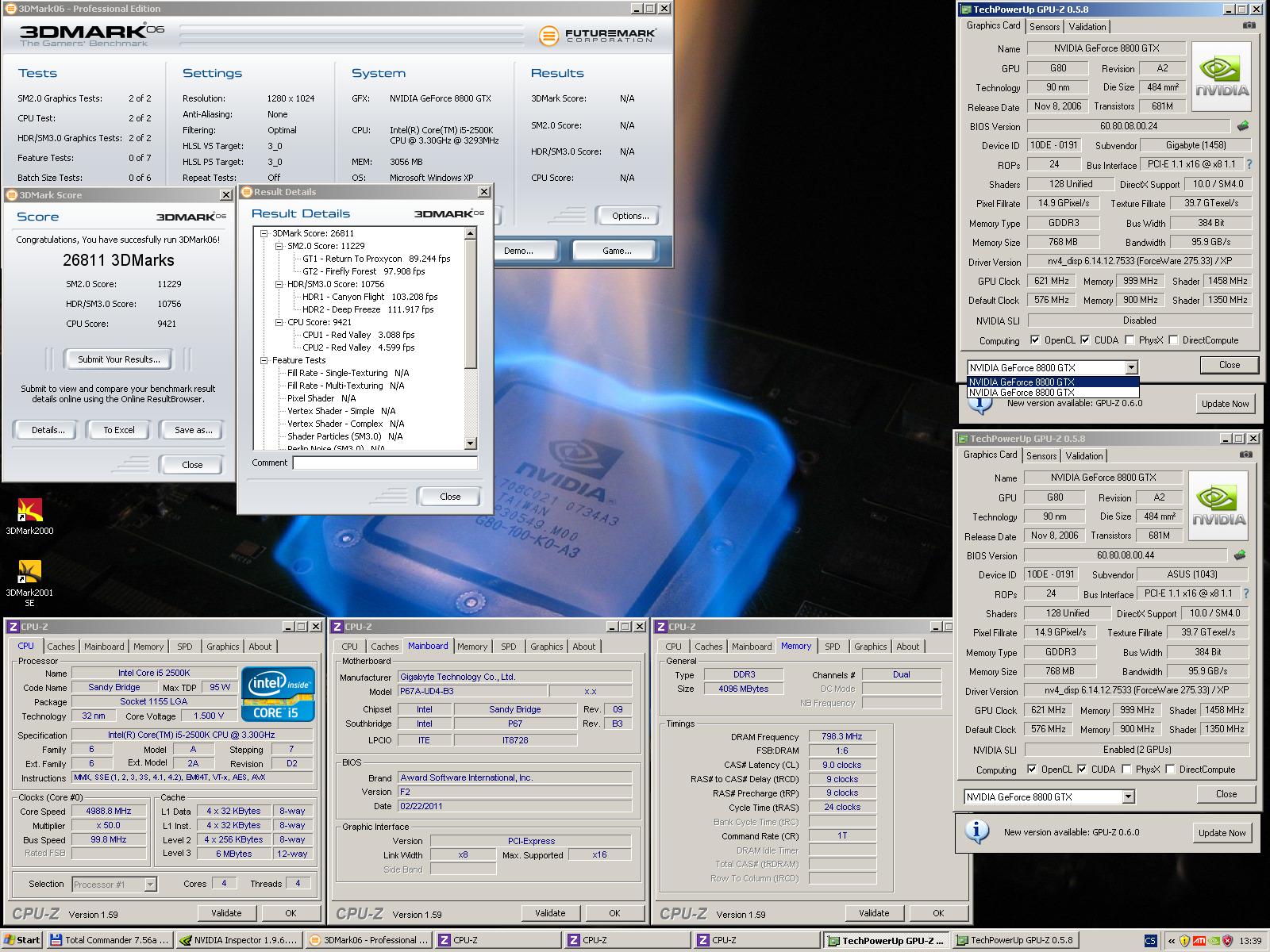
Task: Open the Options... button in 3DMark06
Action: [630, 216]
